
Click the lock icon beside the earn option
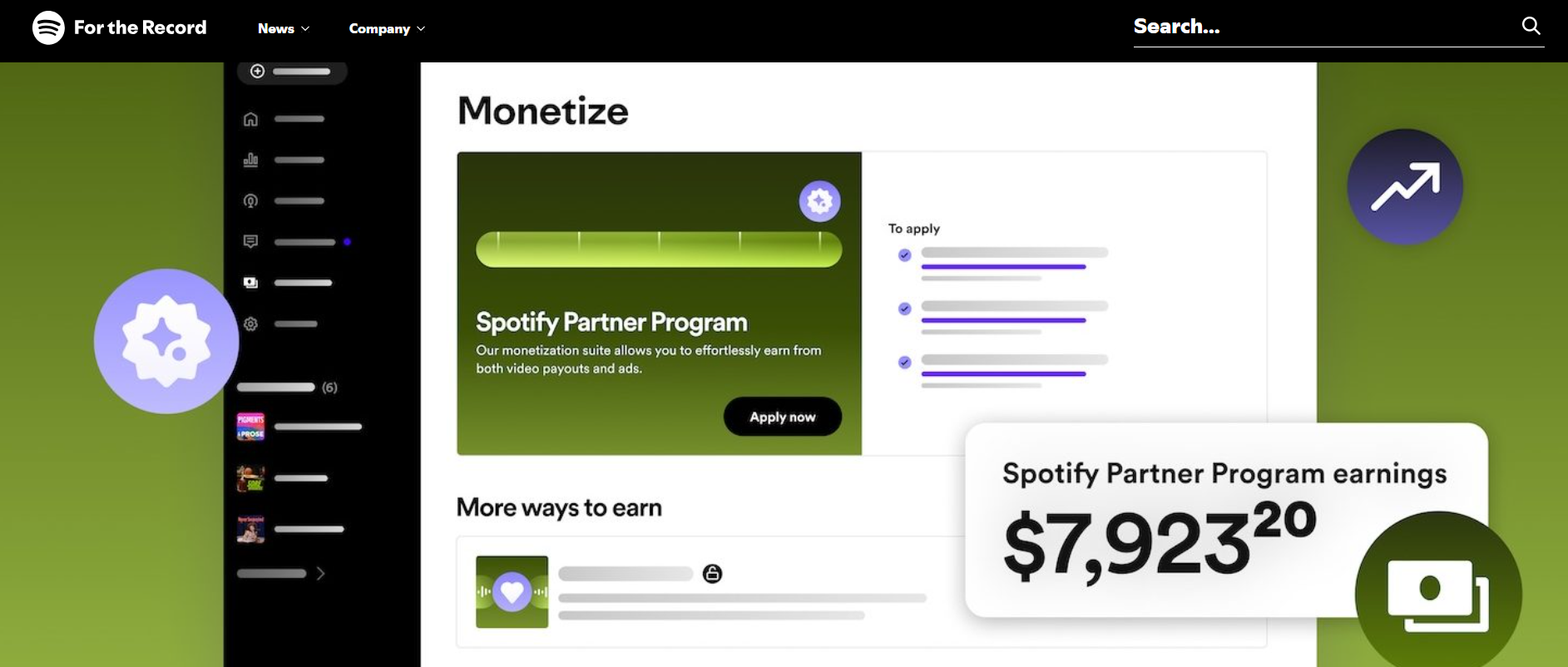click(x=712, y=573)
